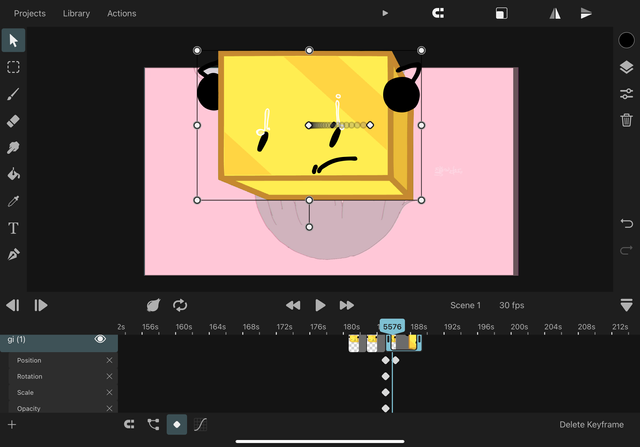
Task: Toggle loop playback
Action: point(180,305)
